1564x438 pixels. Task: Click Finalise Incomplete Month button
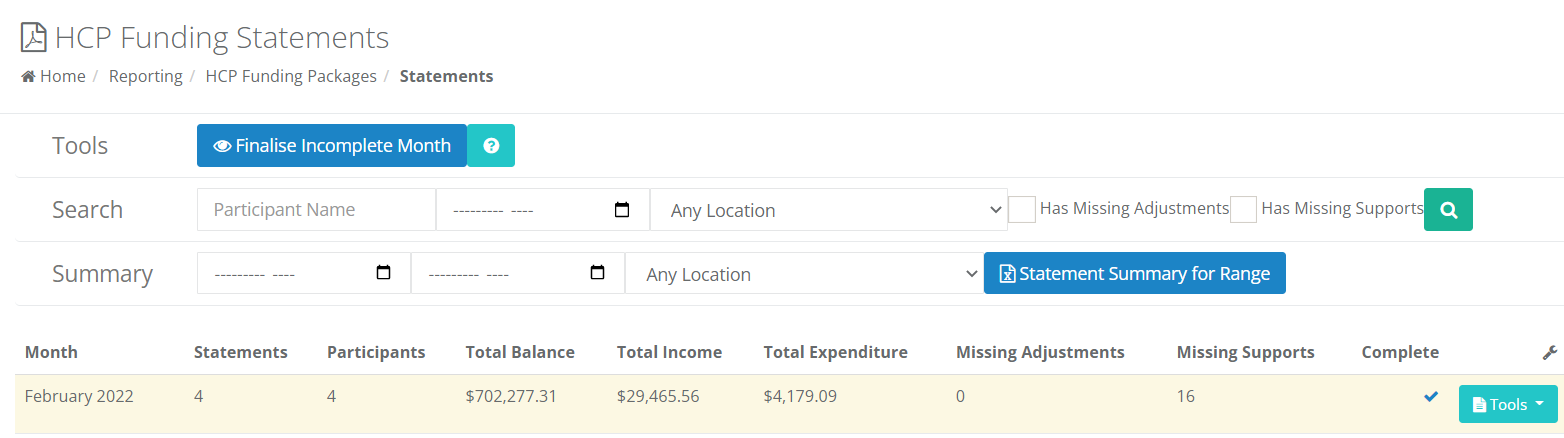point(332,146)
